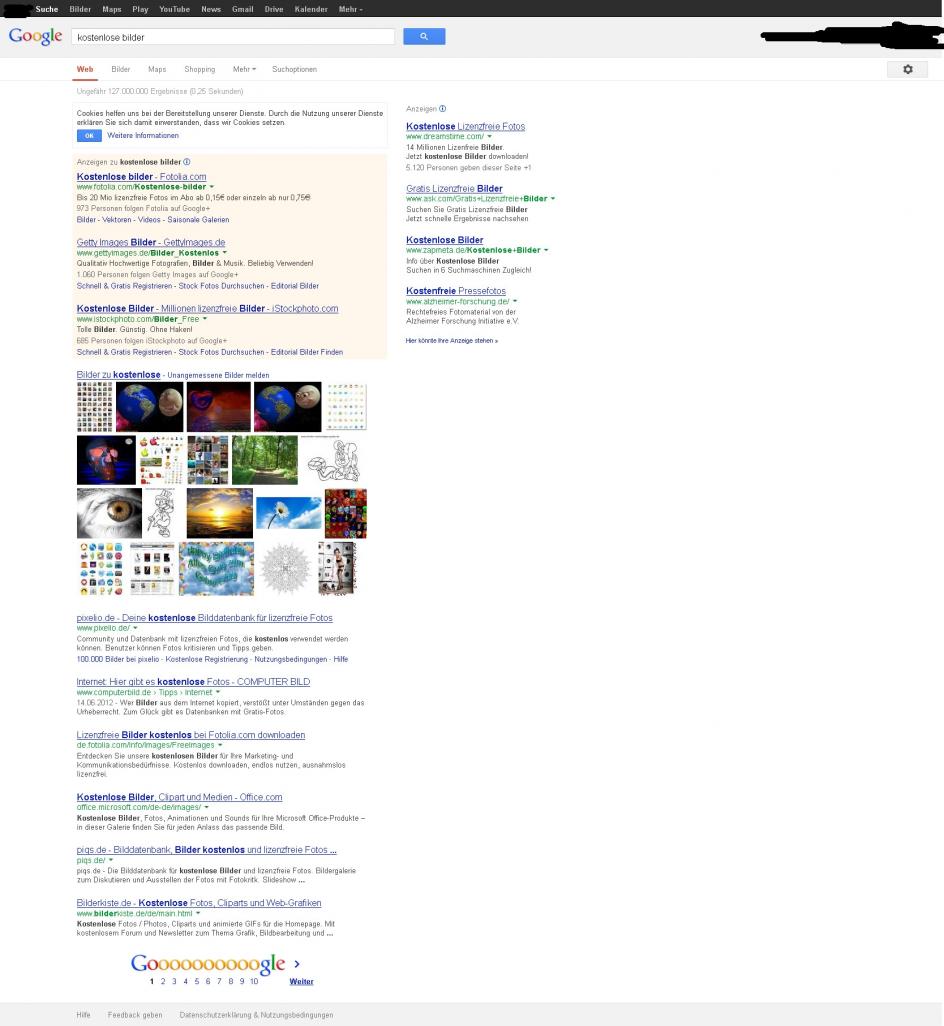Image resolution: width=944 pixels, height=1026 pixels.
Task: Click 'Unangemessene Bilder melden' link
Action: click(x=218, y=376)
